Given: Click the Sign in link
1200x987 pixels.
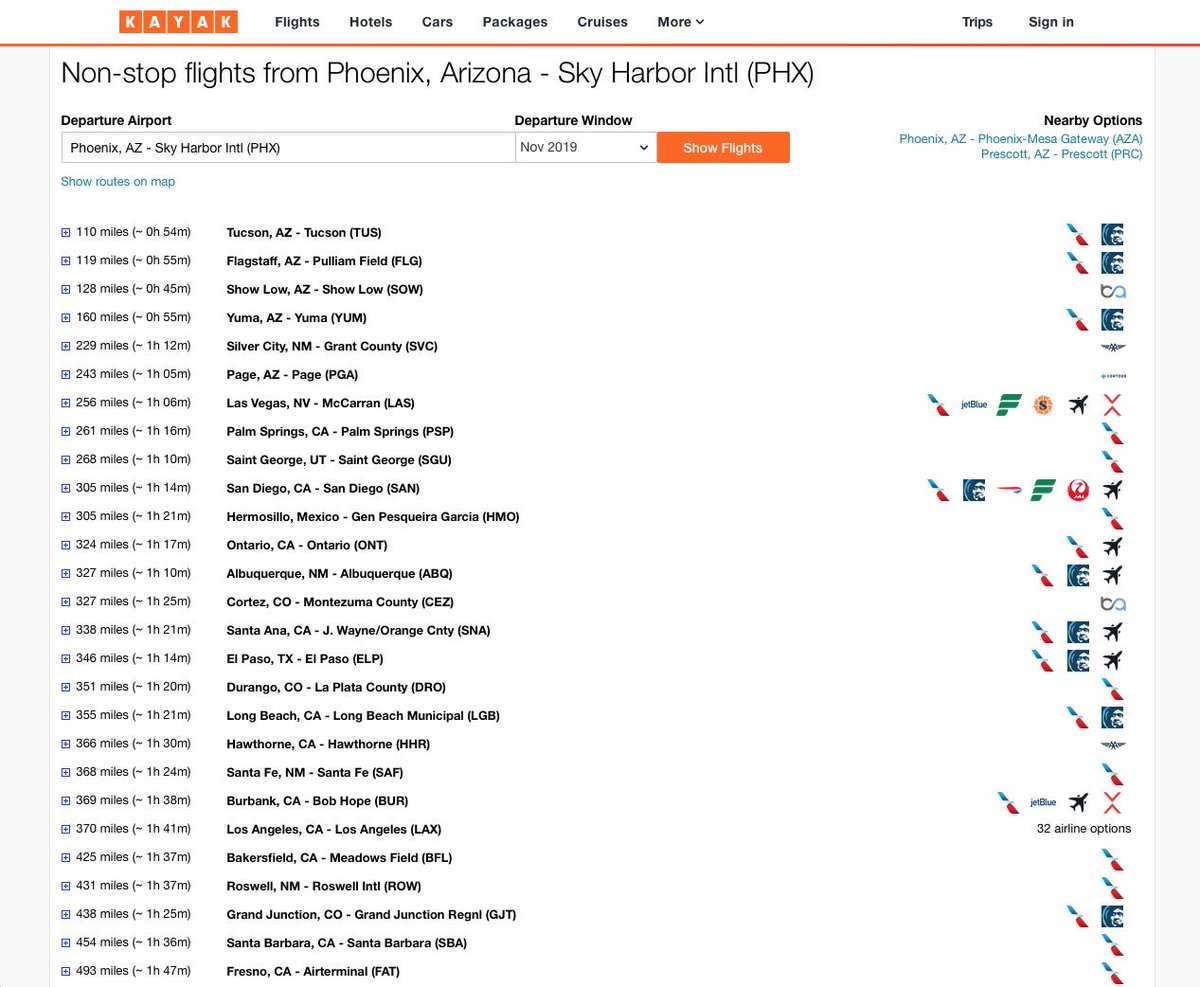Looking at the screenshot, I should (1051, 22).
